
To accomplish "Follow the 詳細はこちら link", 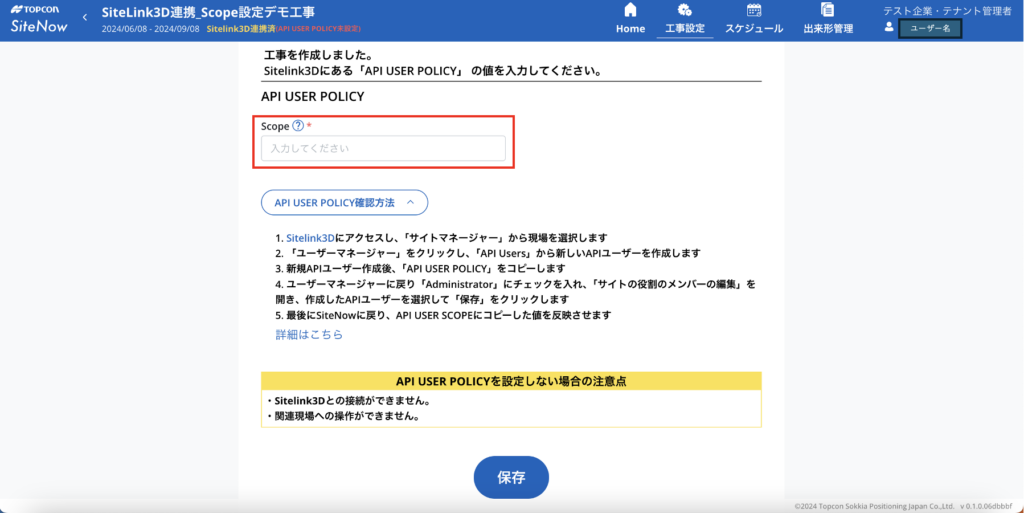I will point(309,335).
